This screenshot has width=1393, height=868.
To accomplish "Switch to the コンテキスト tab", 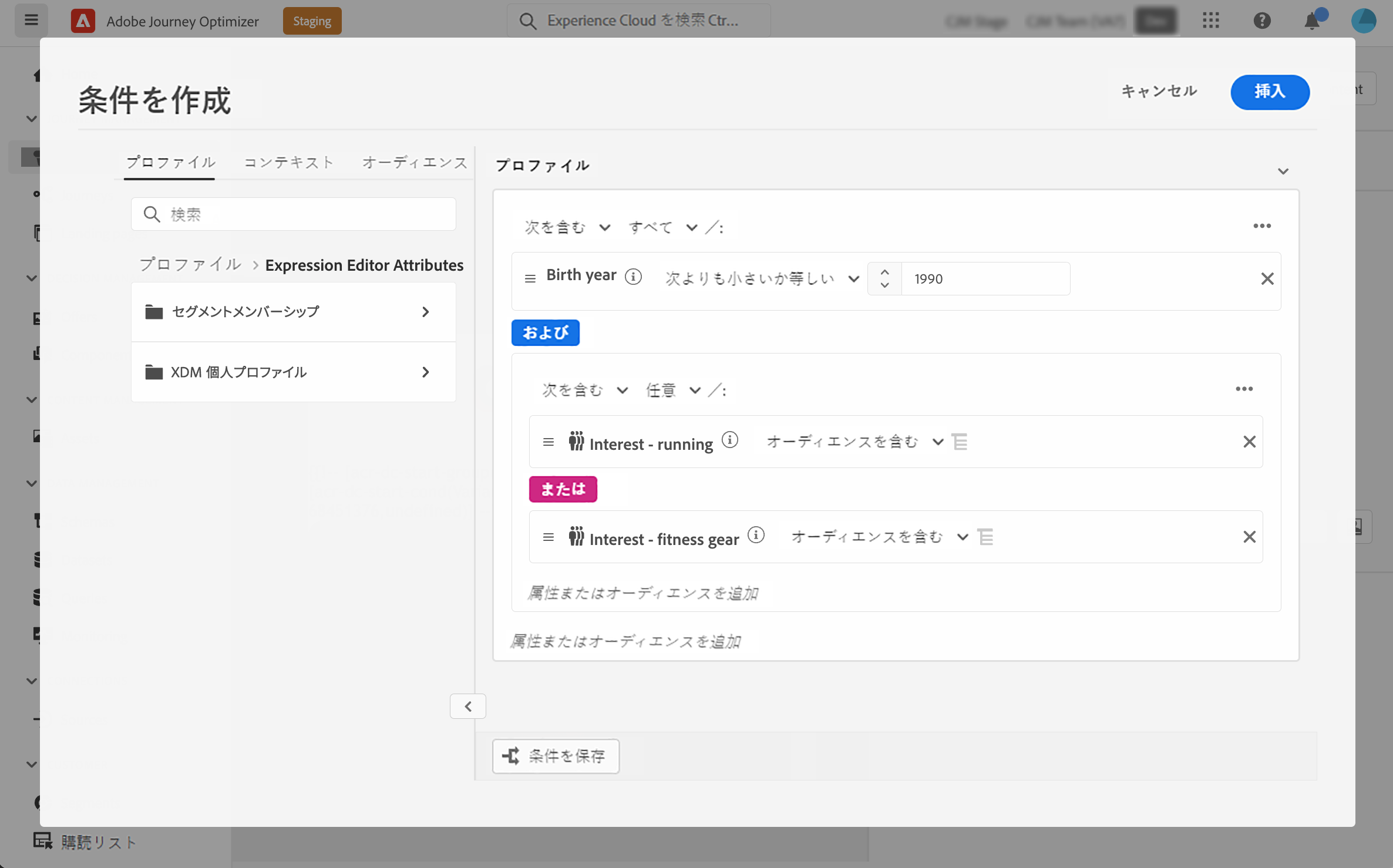I will pos(288,163).
